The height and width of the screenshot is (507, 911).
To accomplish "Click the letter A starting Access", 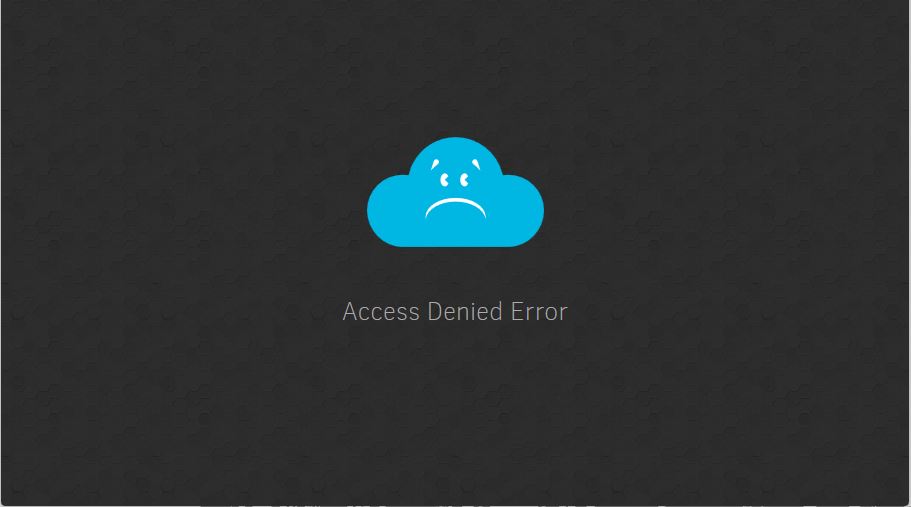I will (x=350, y=312).
